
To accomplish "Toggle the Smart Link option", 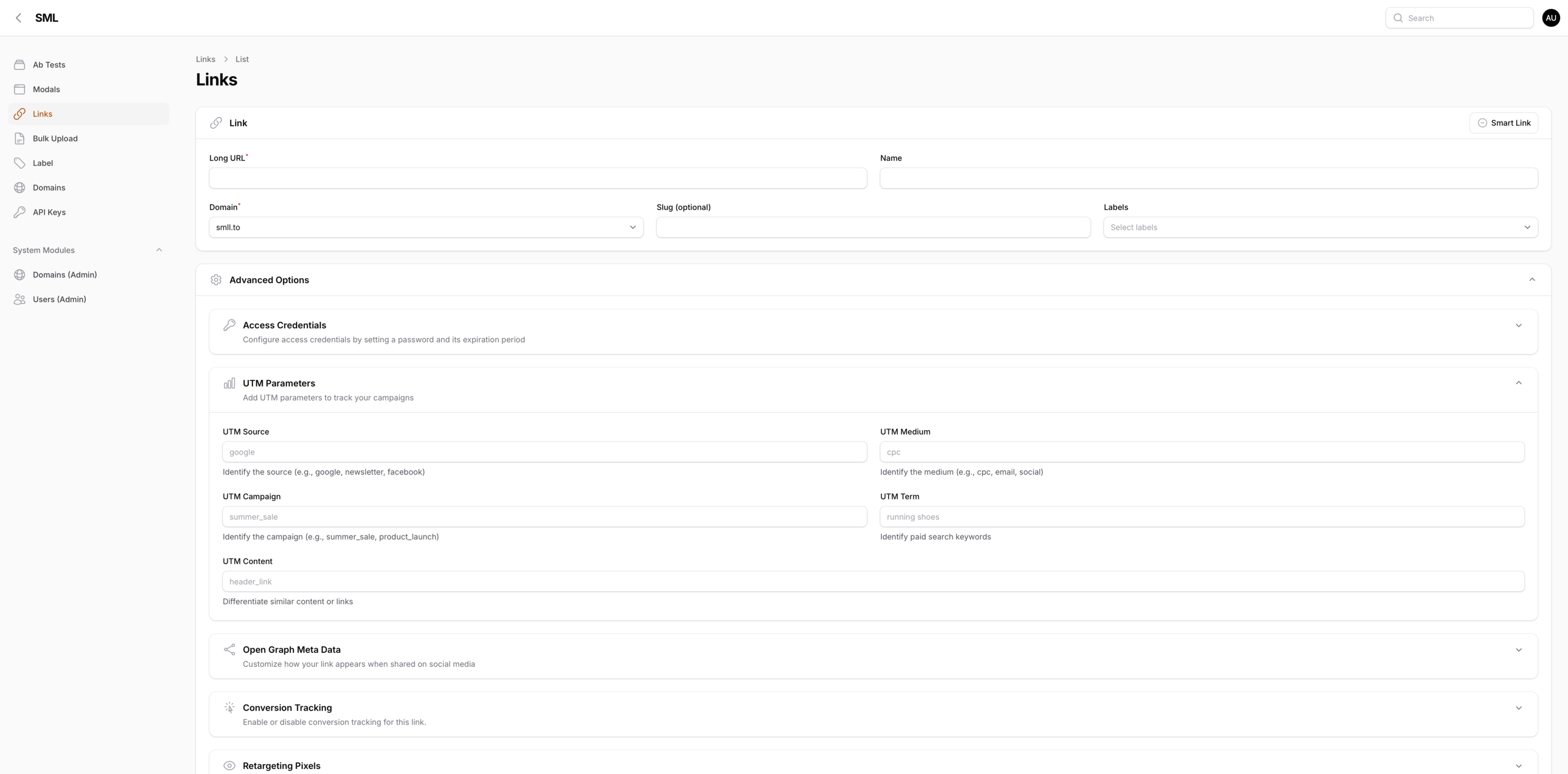I will coord(1503,122).
